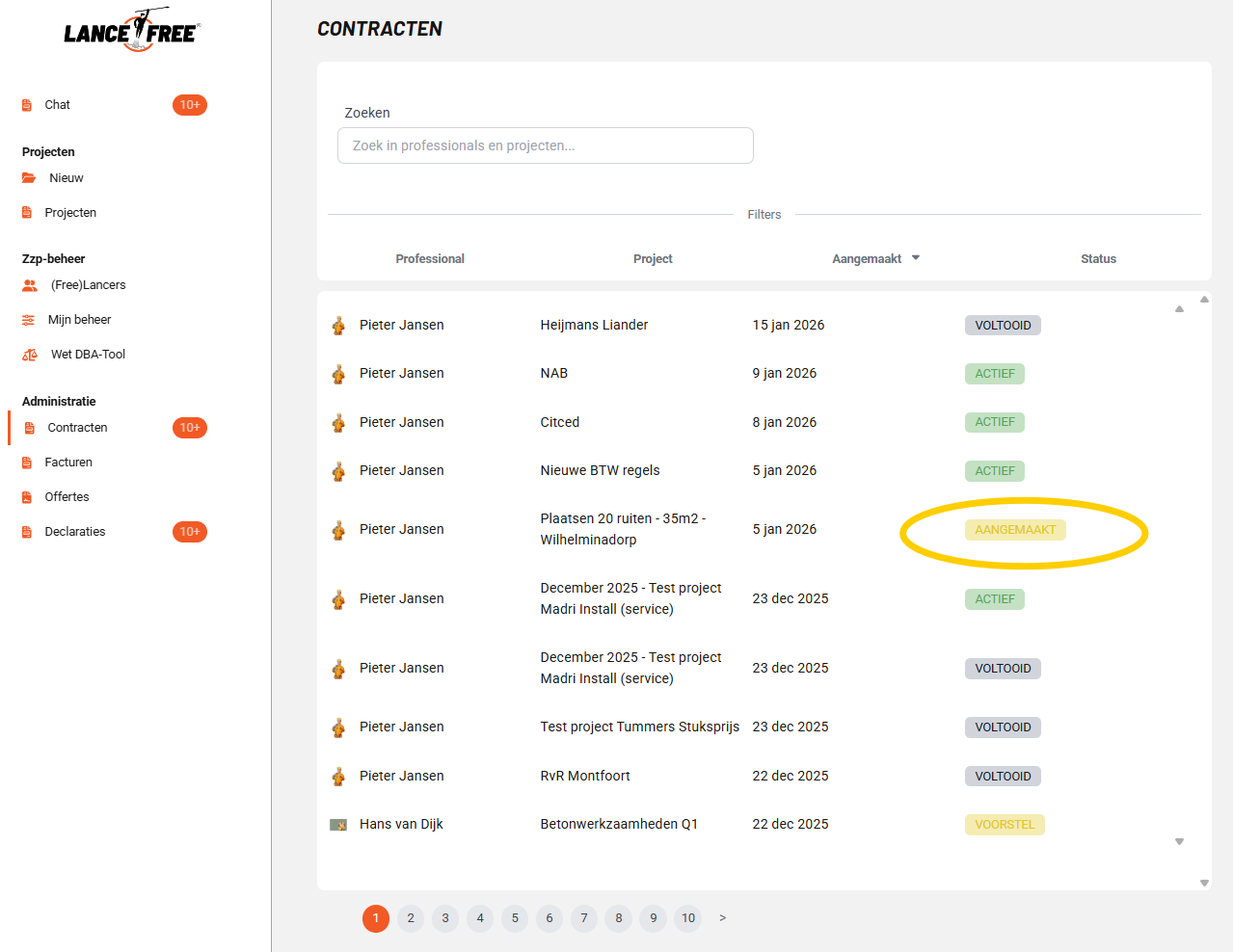Click the (Free)Lancers people icon
The width and height of the screenshot is (1233, 952).
click(x=30, y=285)
